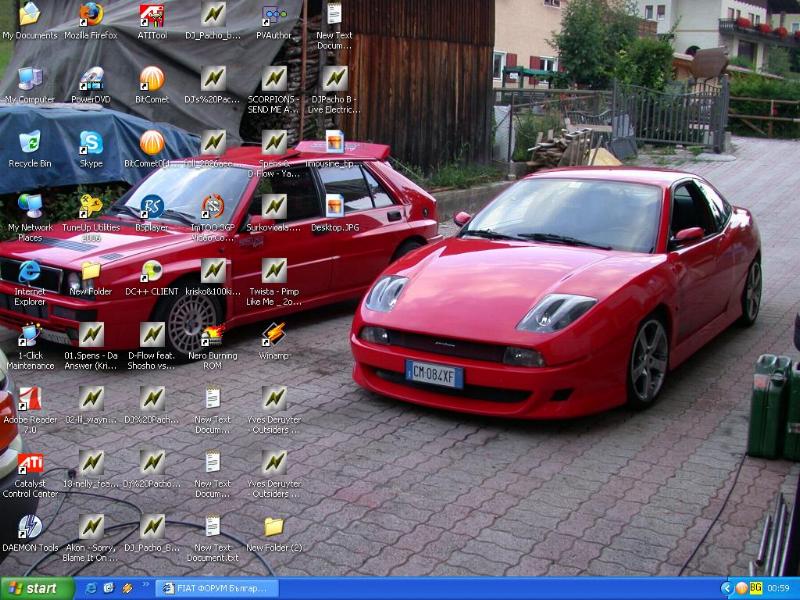Launch the Skype shortcut on the desktop

(91, 143)
